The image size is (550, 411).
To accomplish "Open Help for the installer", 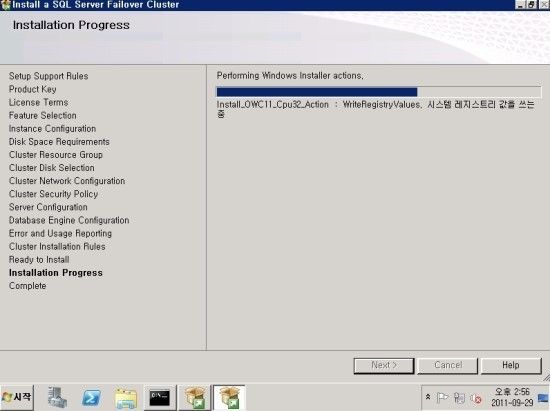I will pyautogui.click(x=511, y=365).
